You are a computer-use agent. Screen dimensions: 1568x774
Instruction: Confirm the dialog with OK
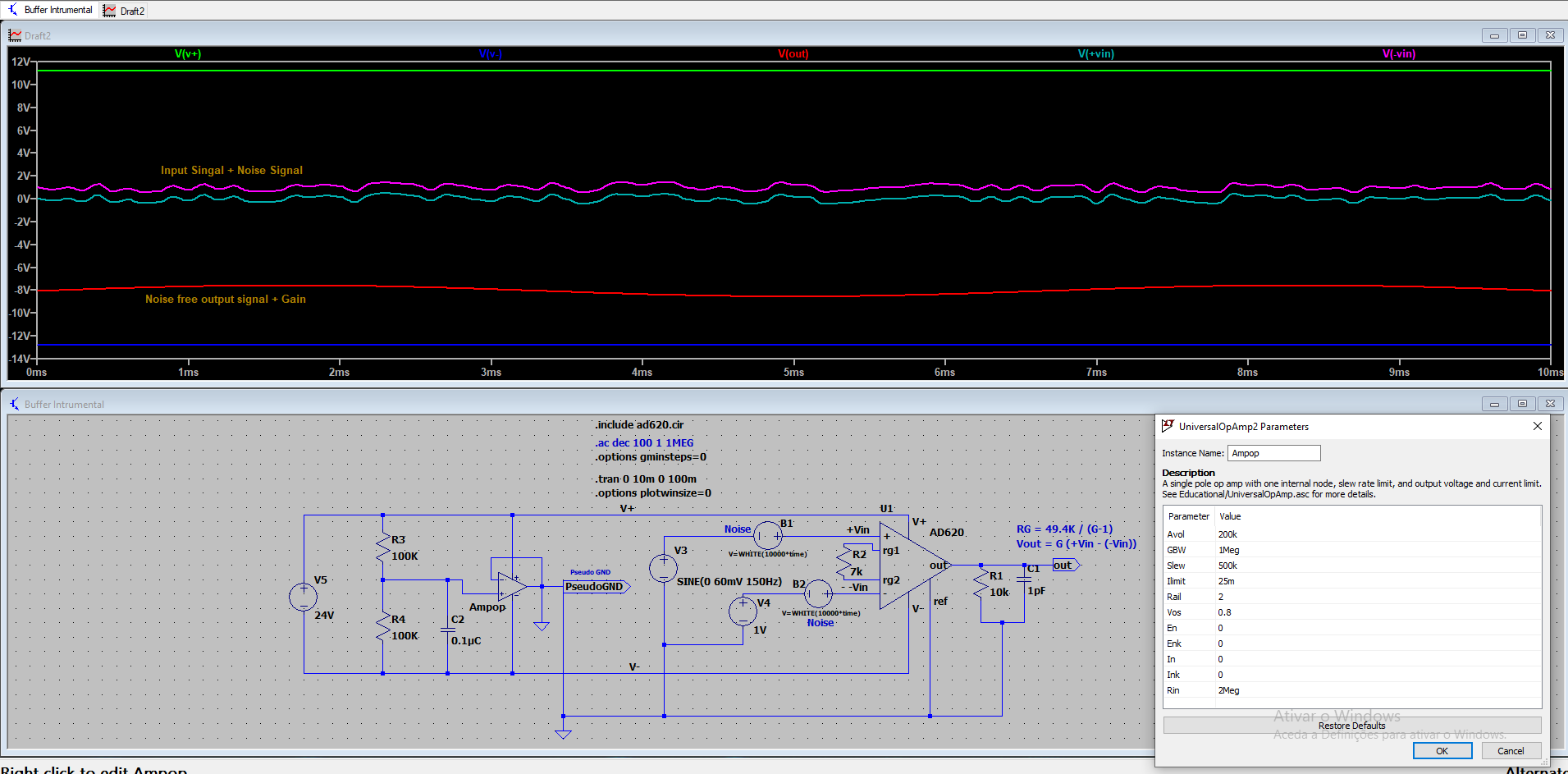tap(1442, 751)
